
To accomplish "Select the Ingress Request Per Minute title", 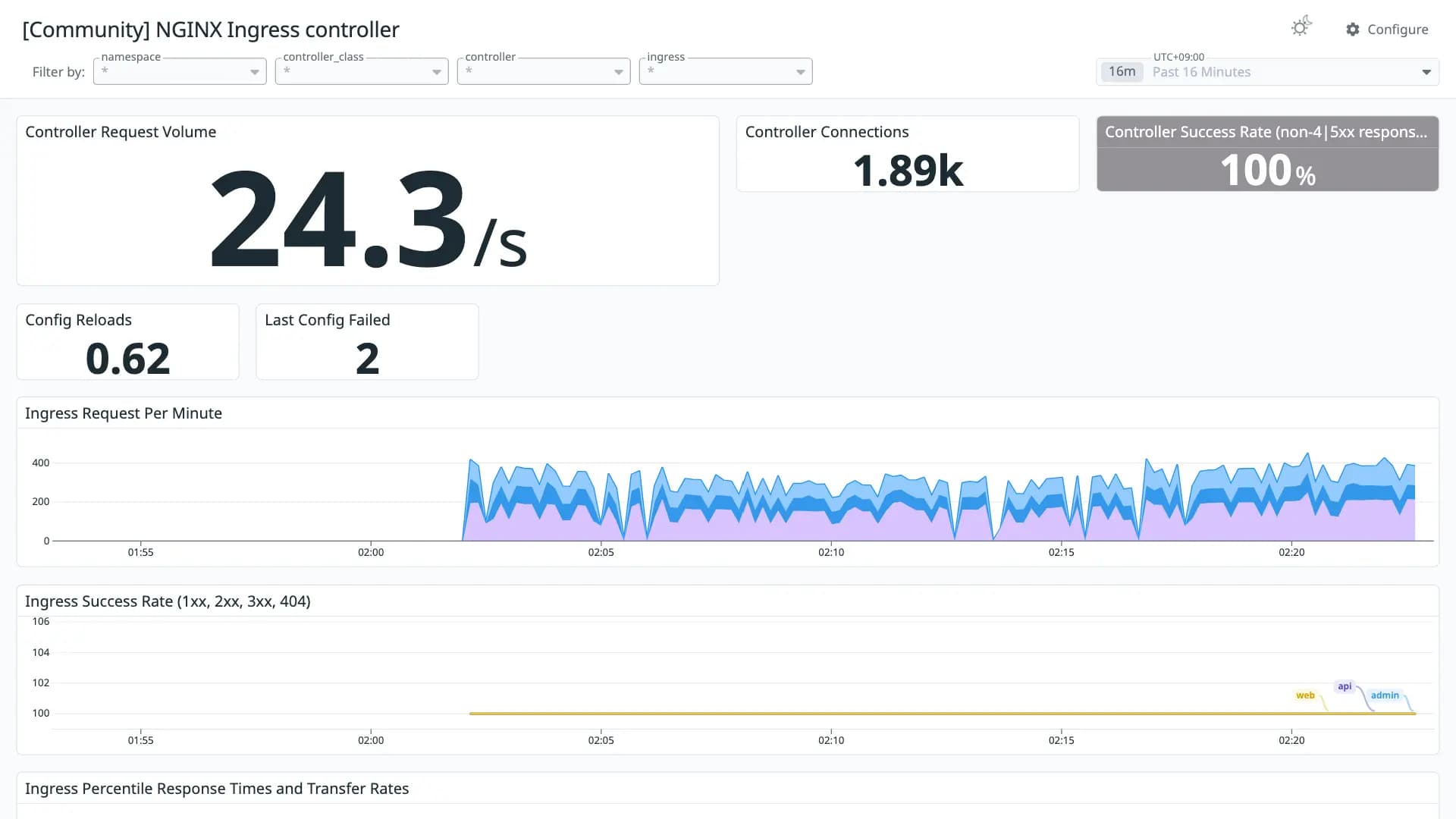I will [124, 413].
